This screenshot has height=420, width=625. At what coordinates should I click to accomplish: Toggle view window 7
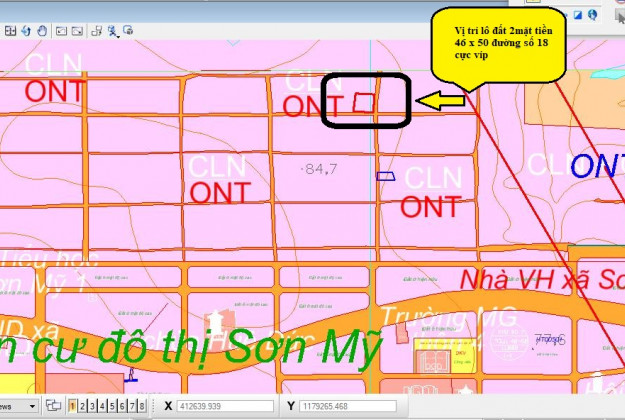(x=132, y=406)
